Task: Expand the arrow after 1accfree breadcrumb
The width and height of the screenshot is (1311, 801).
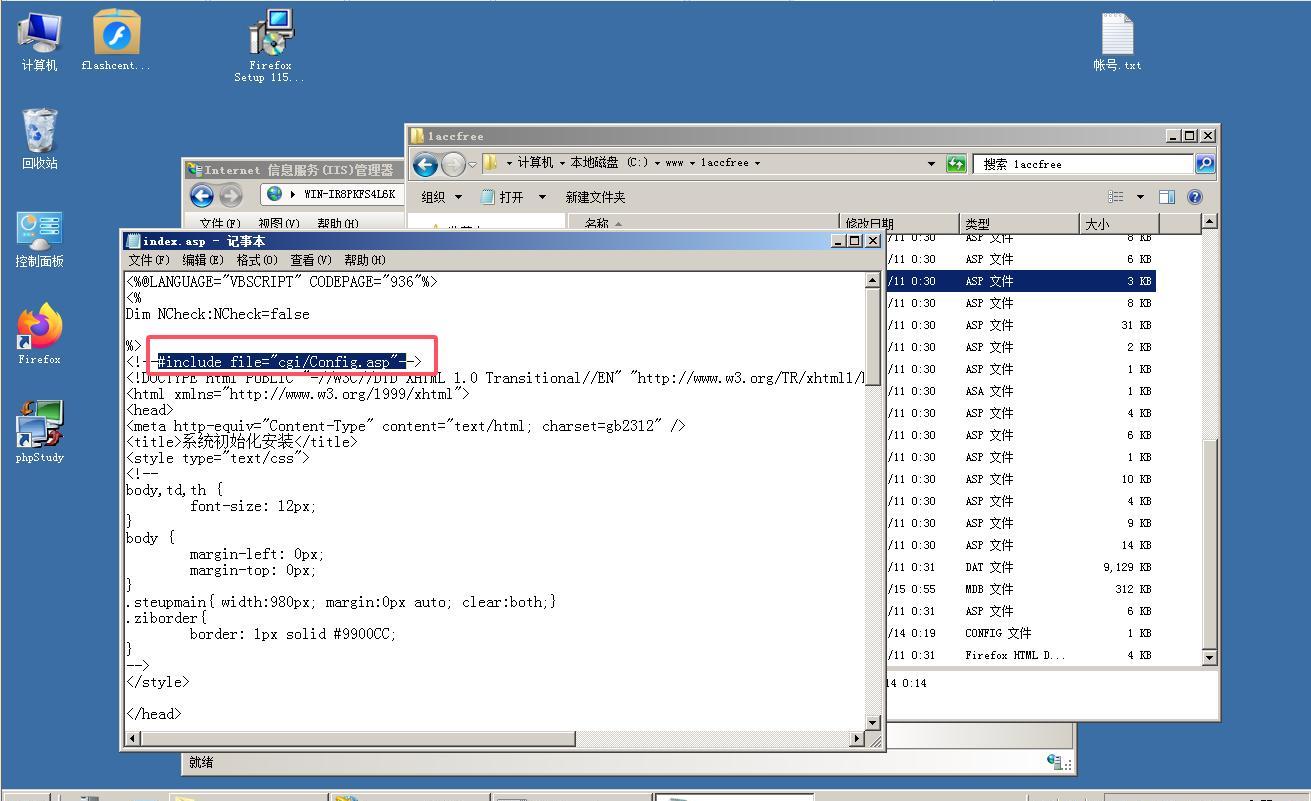Action: click(x=757, y=163)
